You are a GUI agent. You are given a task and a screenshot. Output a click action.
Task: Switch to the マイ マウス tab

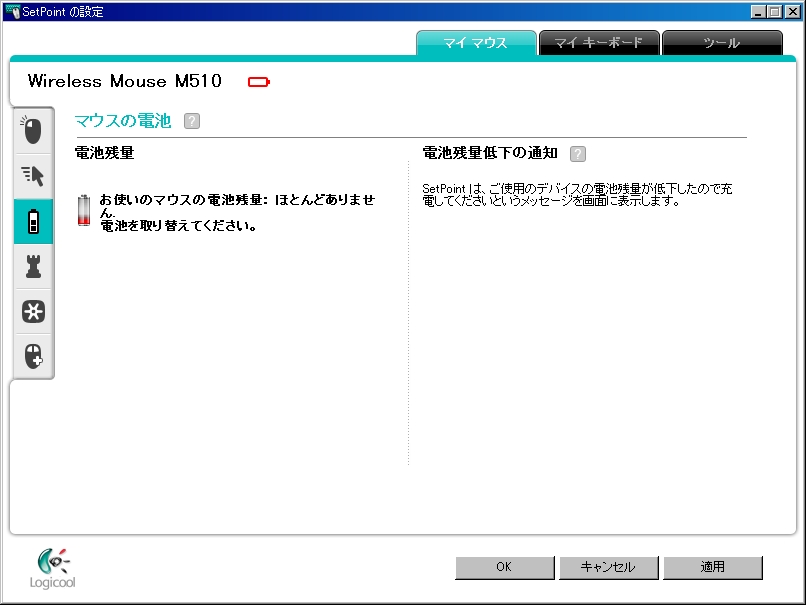(476, 43)
